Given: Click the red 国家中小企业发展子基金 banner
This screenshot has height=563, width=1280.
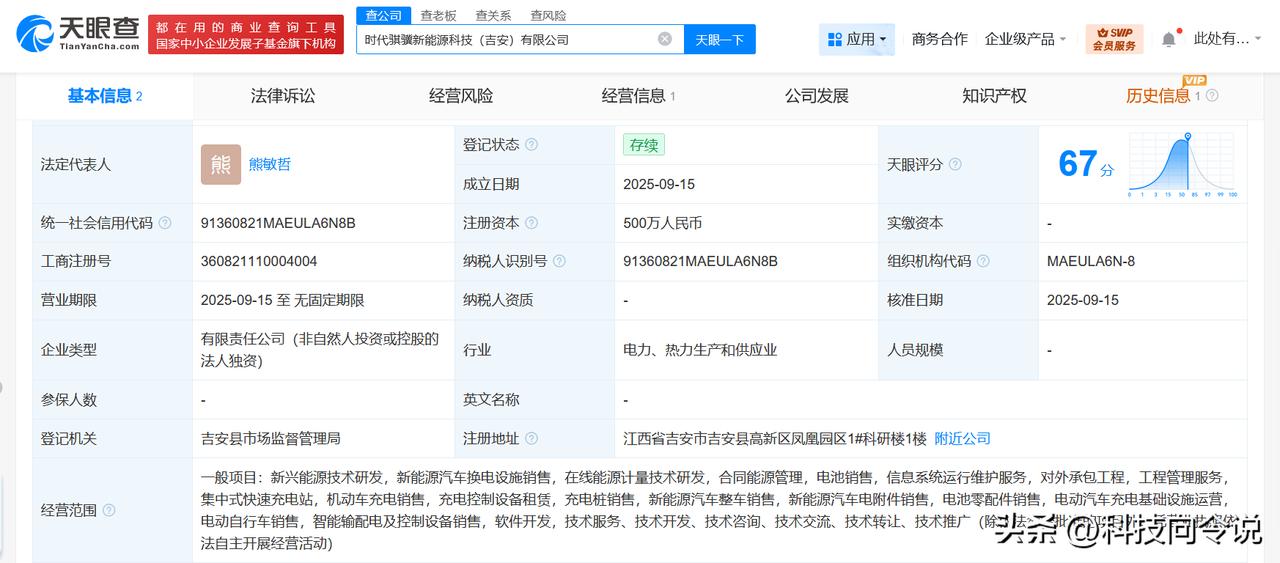Looking at the screenshot, I should pos(246,35).
